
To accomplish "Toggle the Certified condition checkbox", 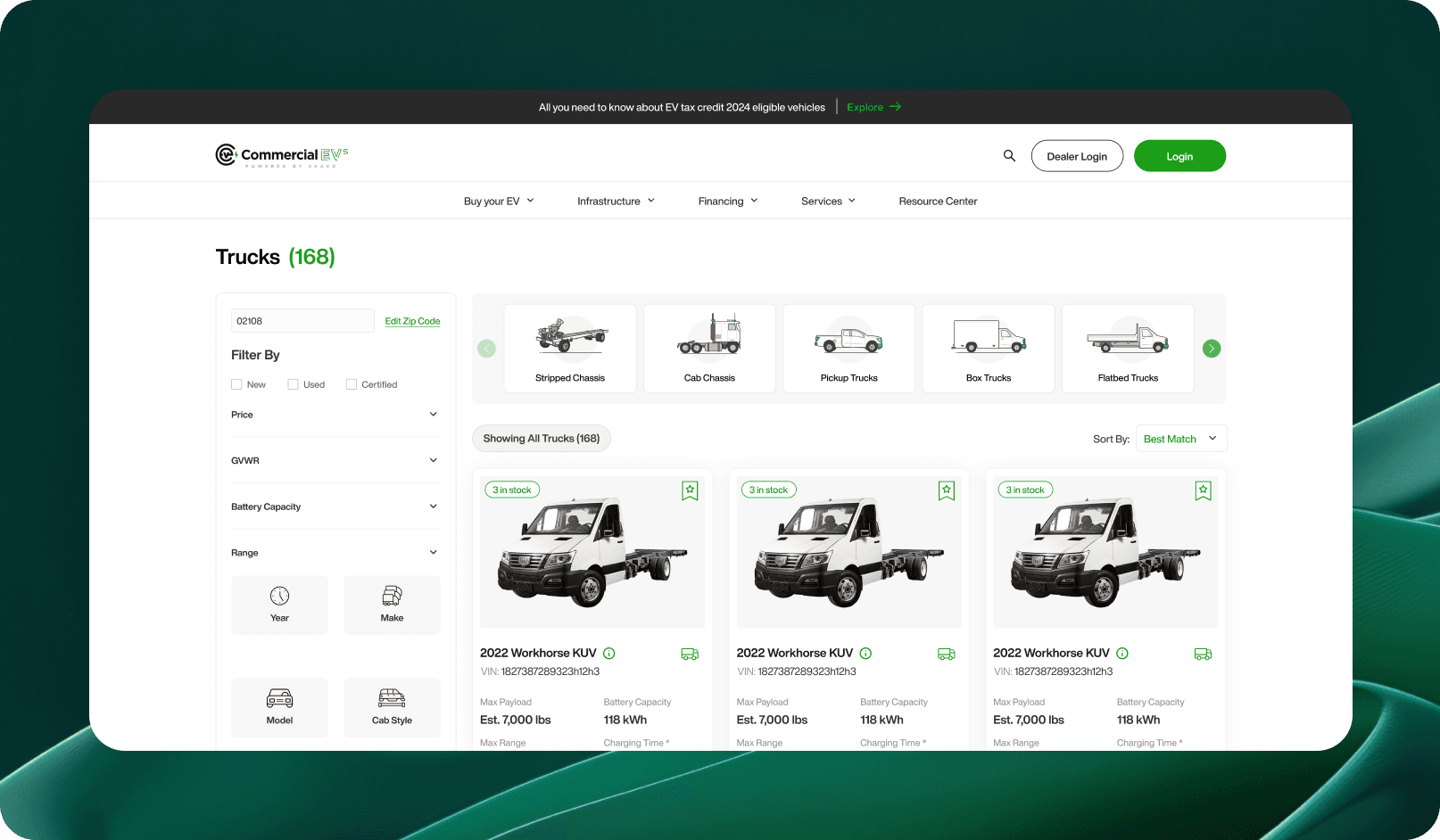I will [352, 384].
